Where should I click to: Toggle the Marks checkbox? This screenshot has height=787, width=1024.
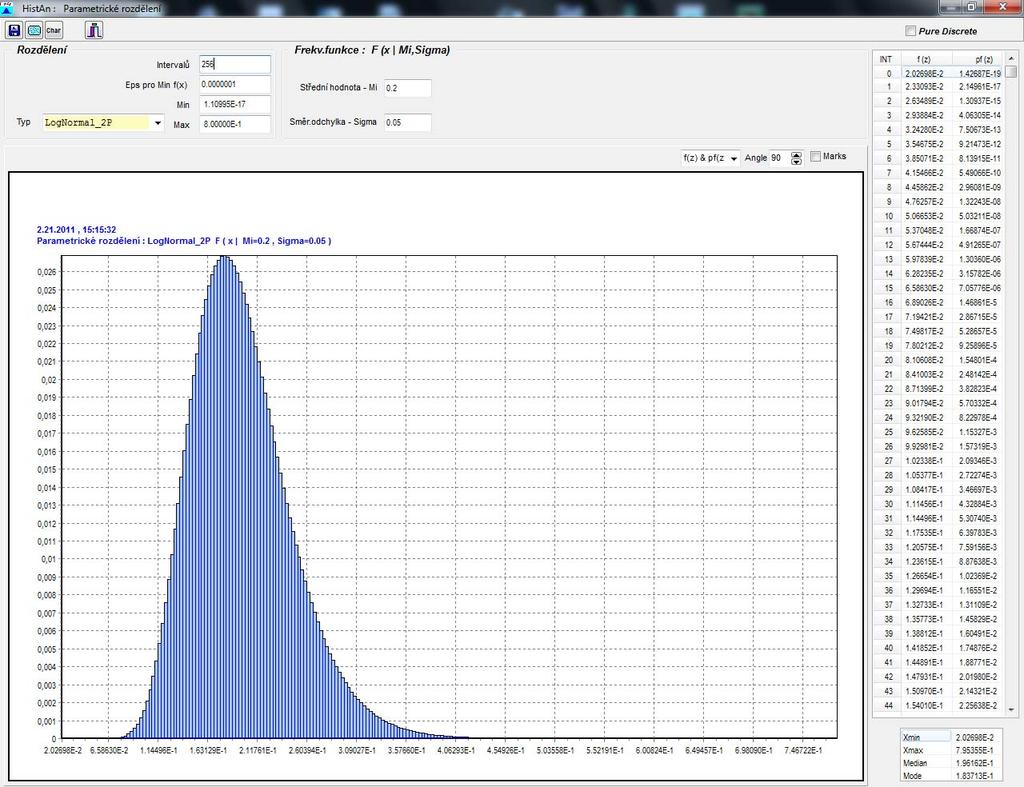[815, 156]
